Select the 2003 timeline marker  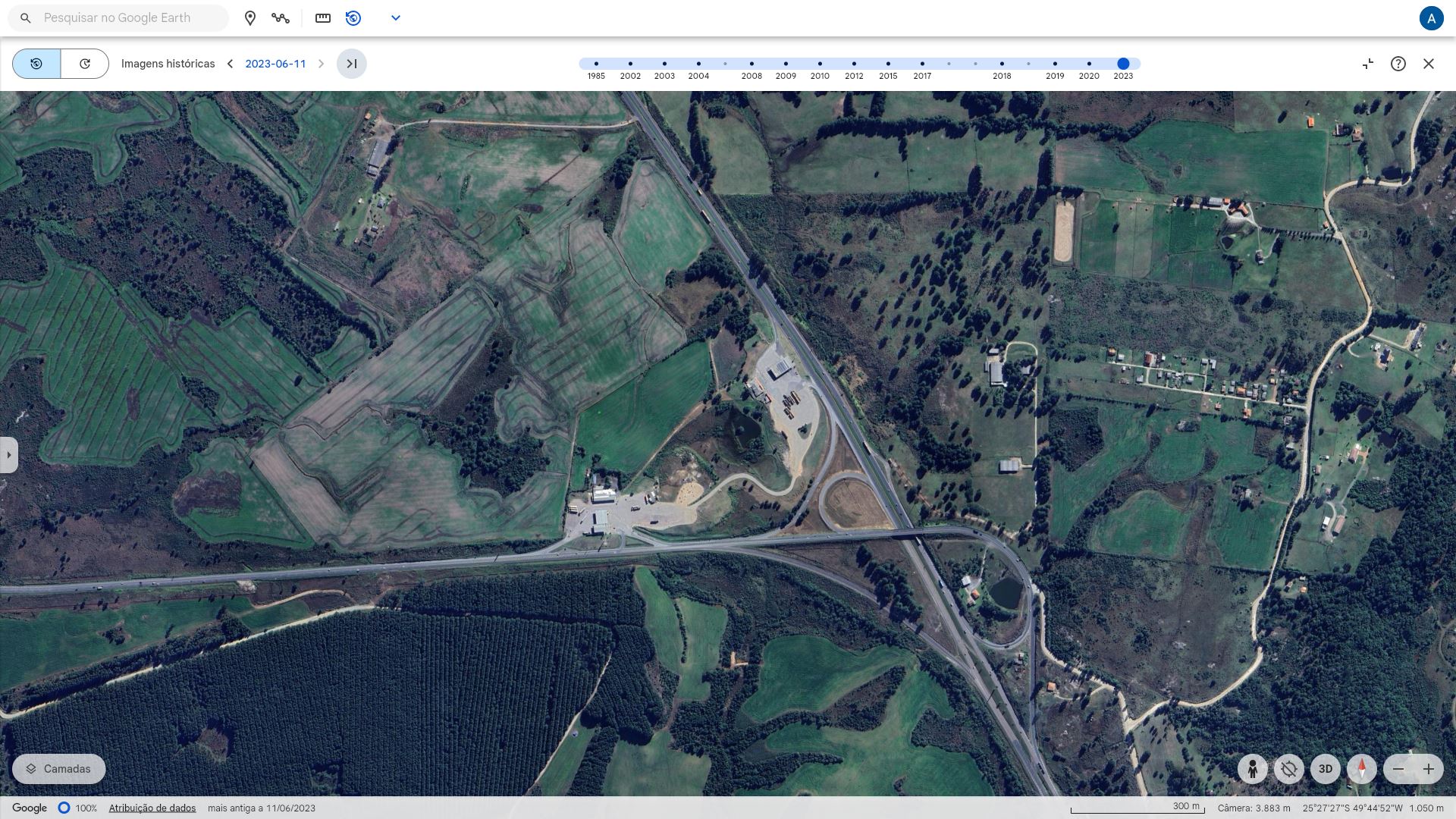(664, 64)
